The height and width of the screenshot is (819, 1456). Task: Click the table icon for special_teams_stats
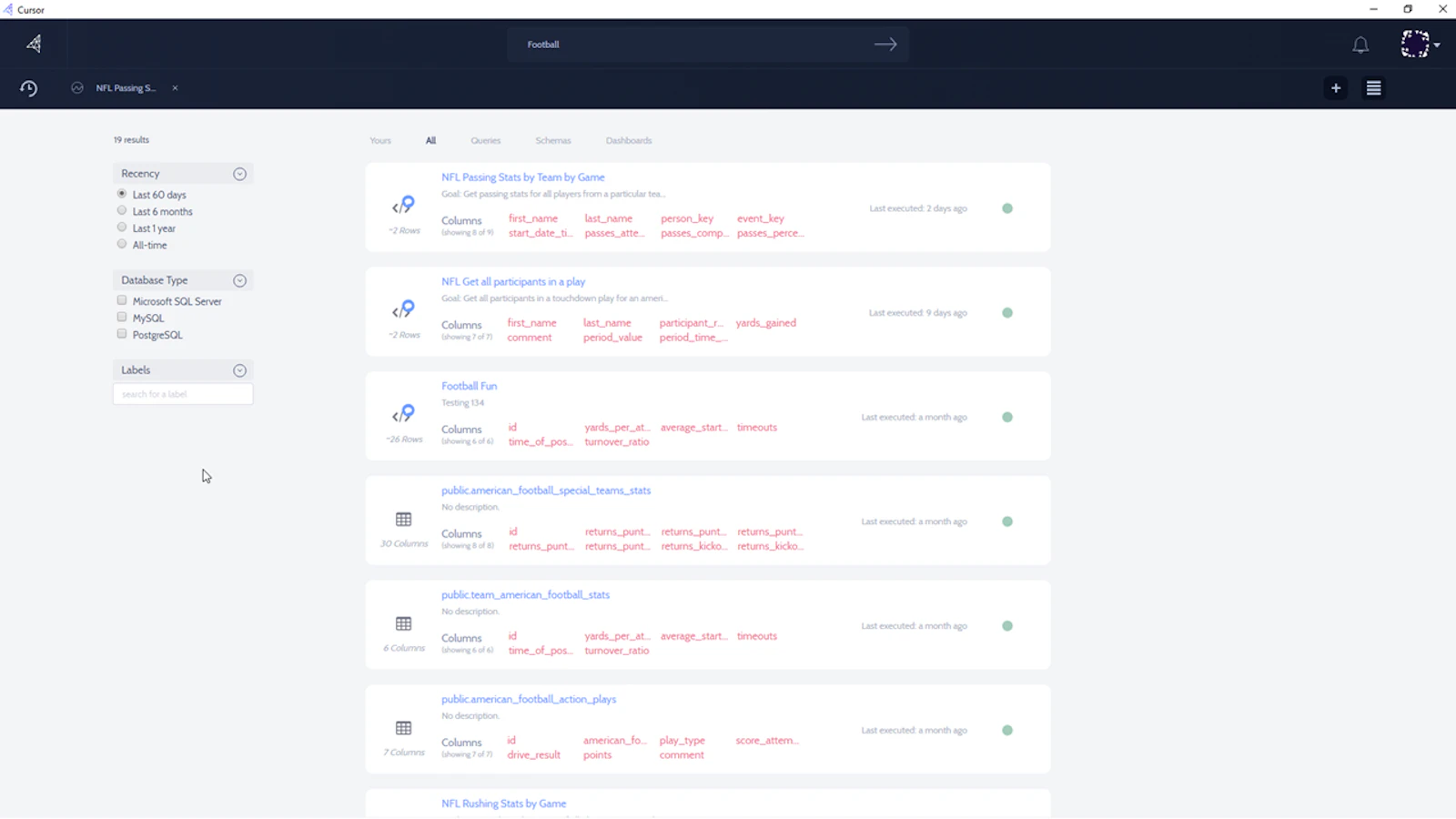[404, 520]
